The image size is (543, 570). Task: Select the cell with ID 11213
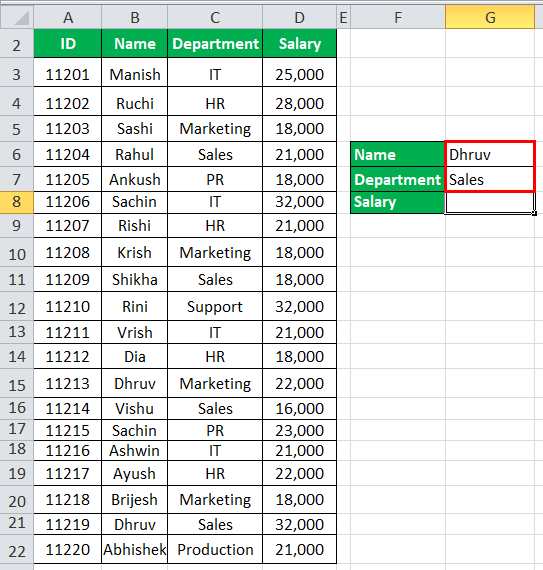pyautogui.click(x=68, y=384)
